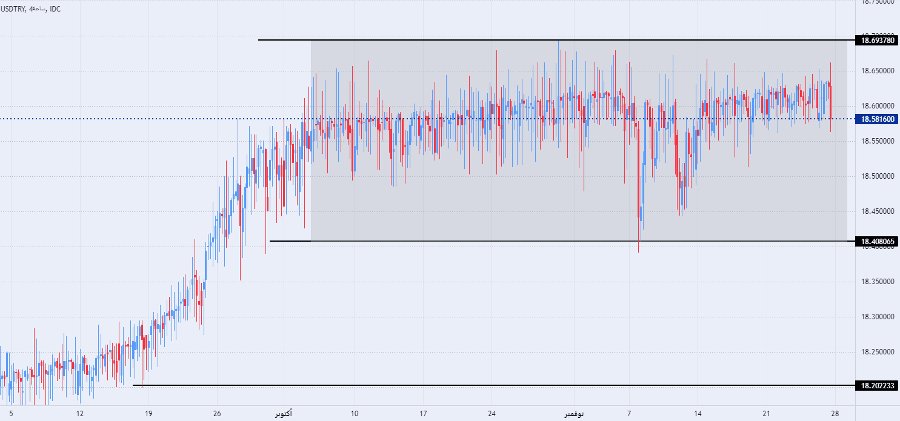Click the 18.550000 price axis label
This screenshot has width=900, height=421.
[878, 141]
